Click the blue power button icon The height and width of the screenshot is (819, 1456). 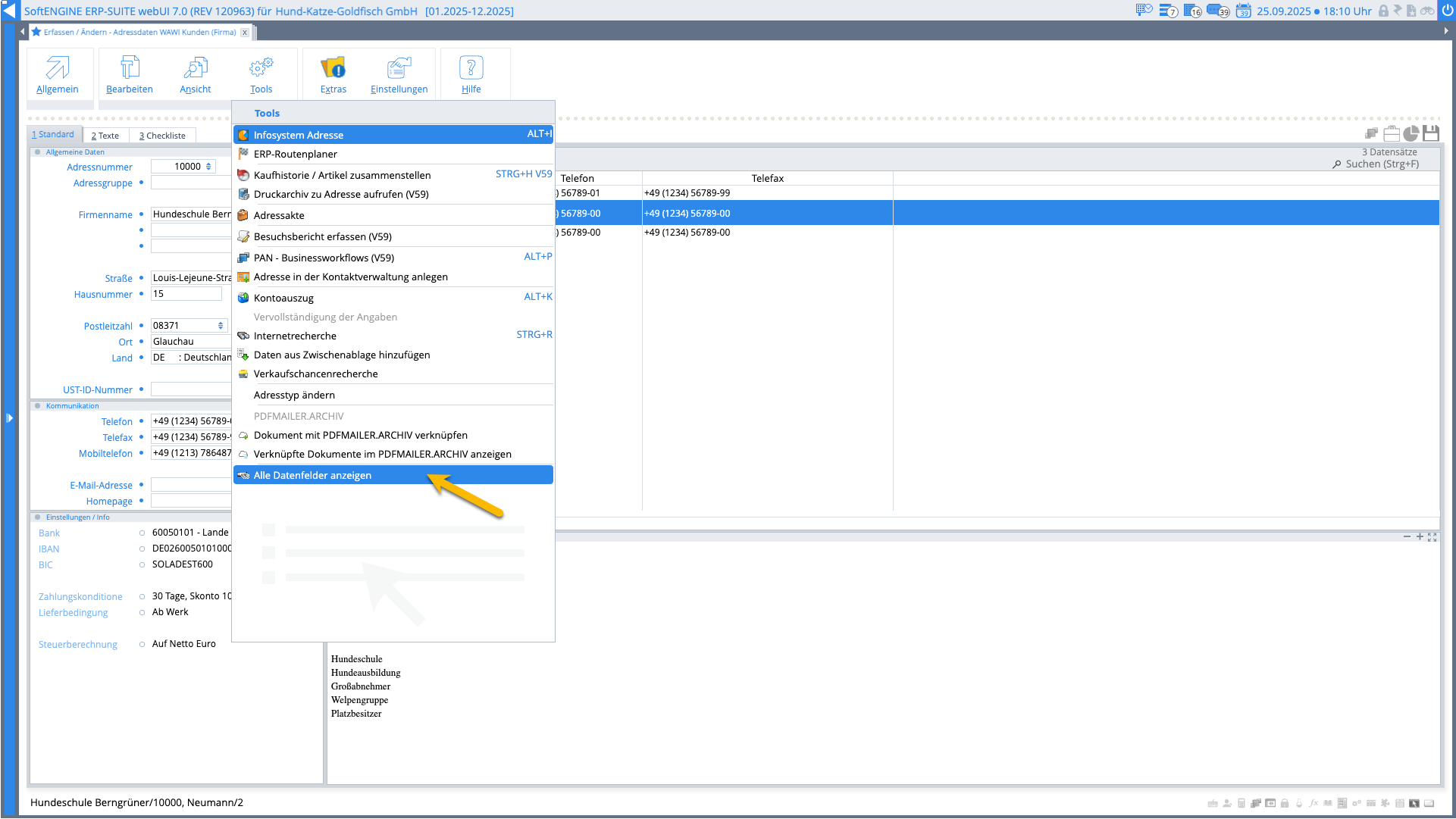click(x=1447, y=11)
